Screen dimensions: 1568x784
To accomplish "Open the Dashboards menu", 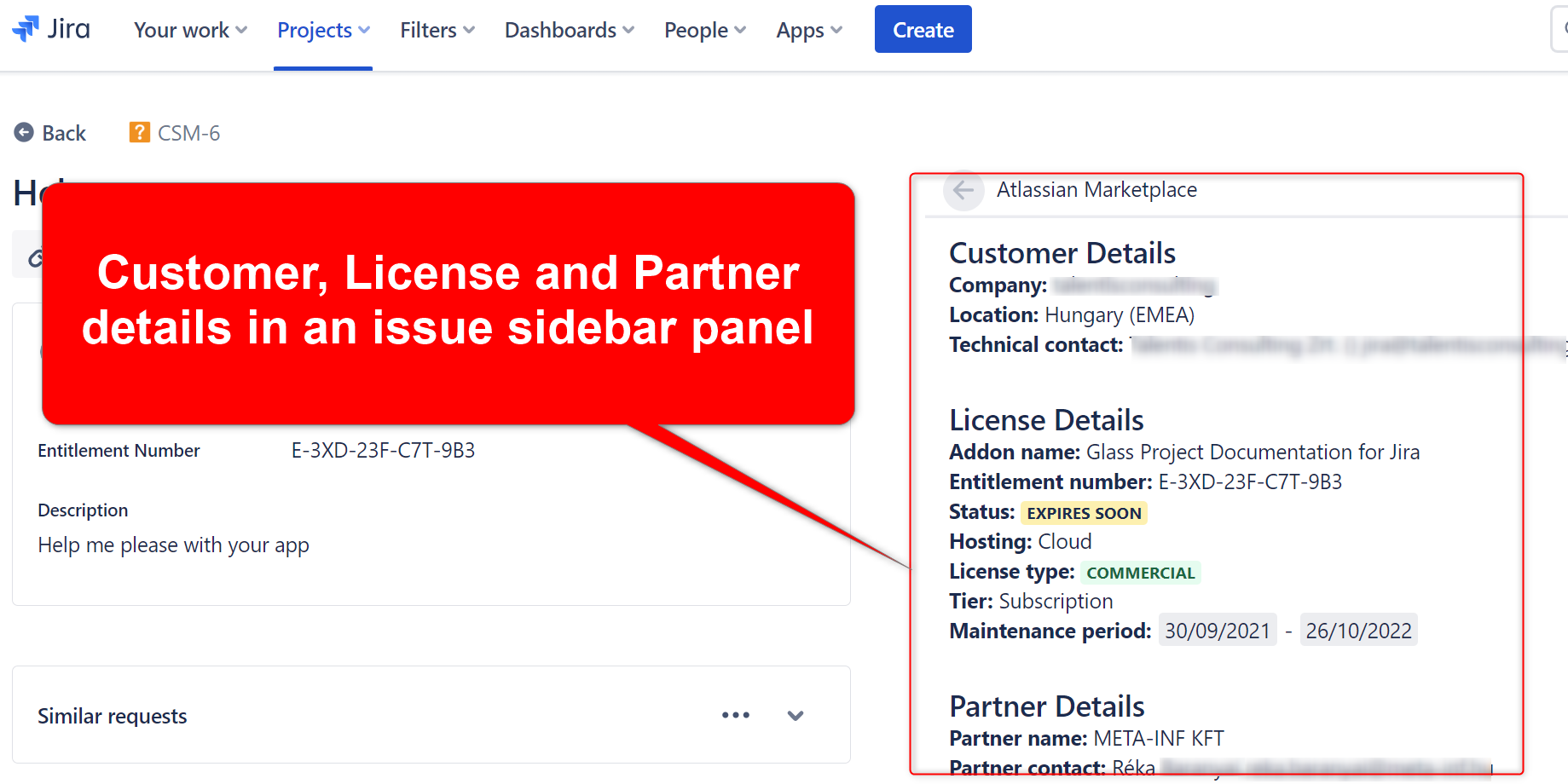I will 570,30.
